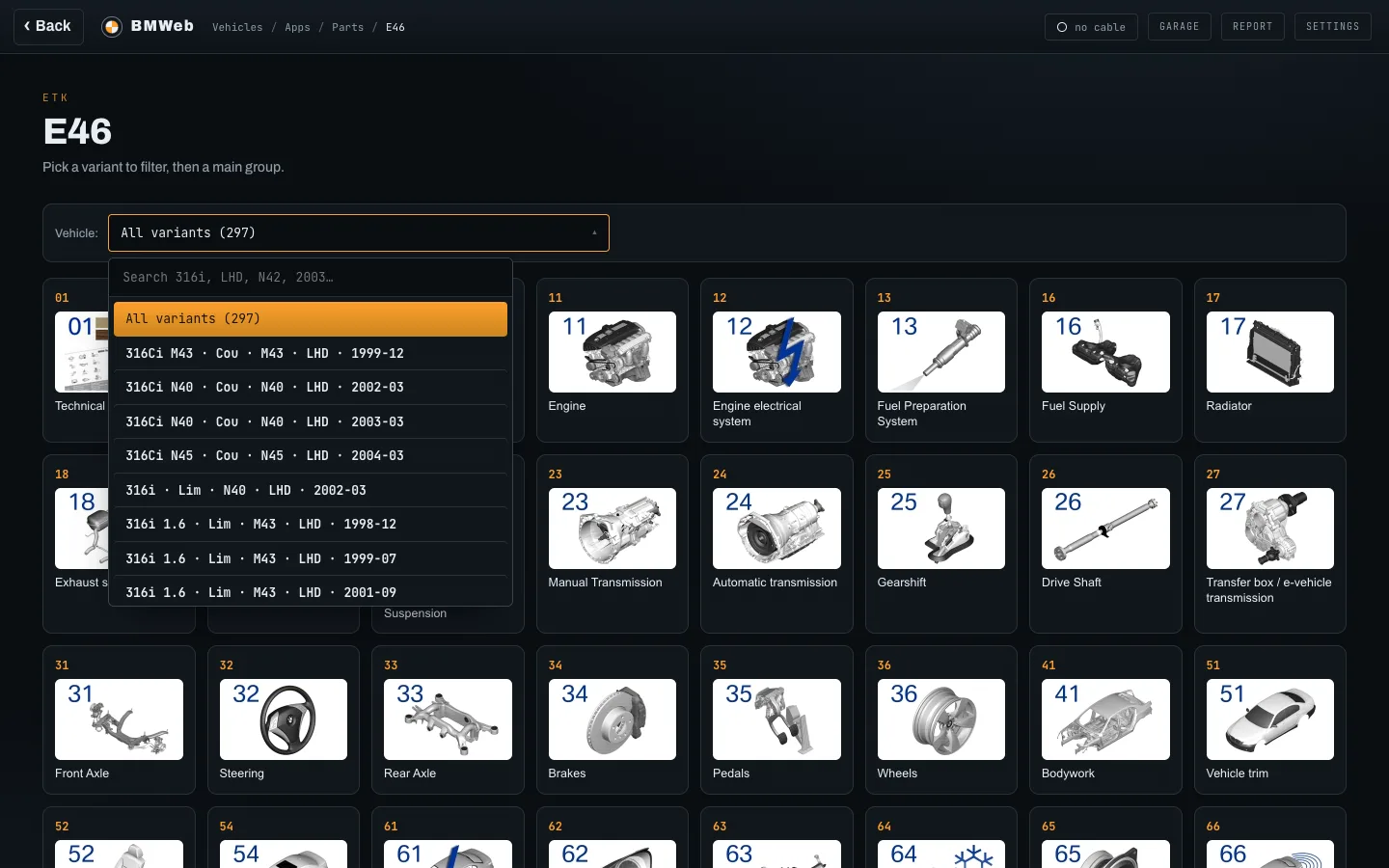
Task: Click the BMWeb logo icon
Action: pos(112,27)
